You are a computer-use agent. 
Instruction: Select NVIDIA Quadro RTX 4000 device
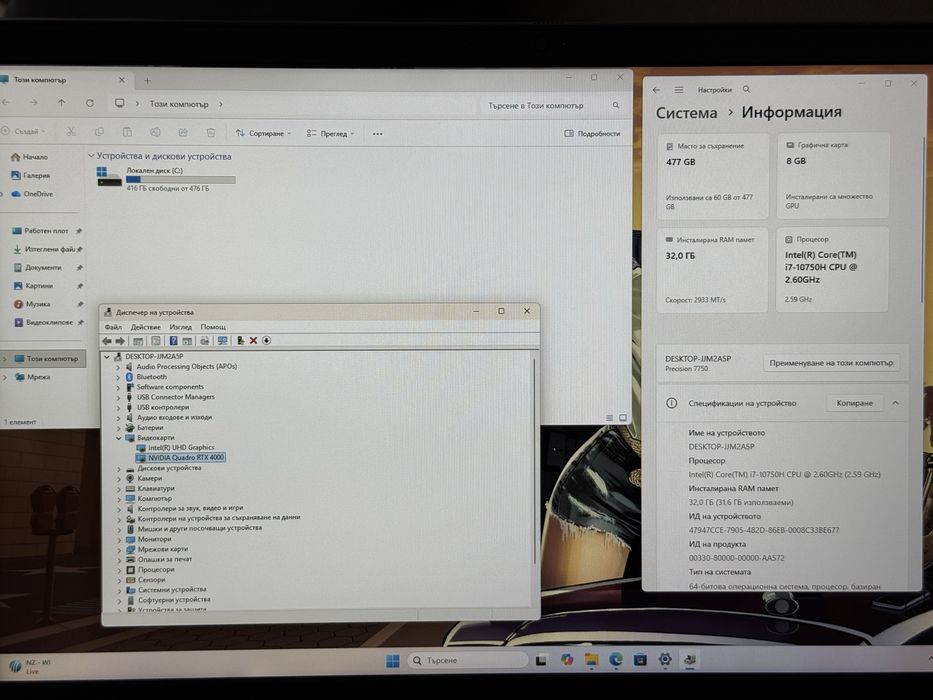[x=181, y=458]
